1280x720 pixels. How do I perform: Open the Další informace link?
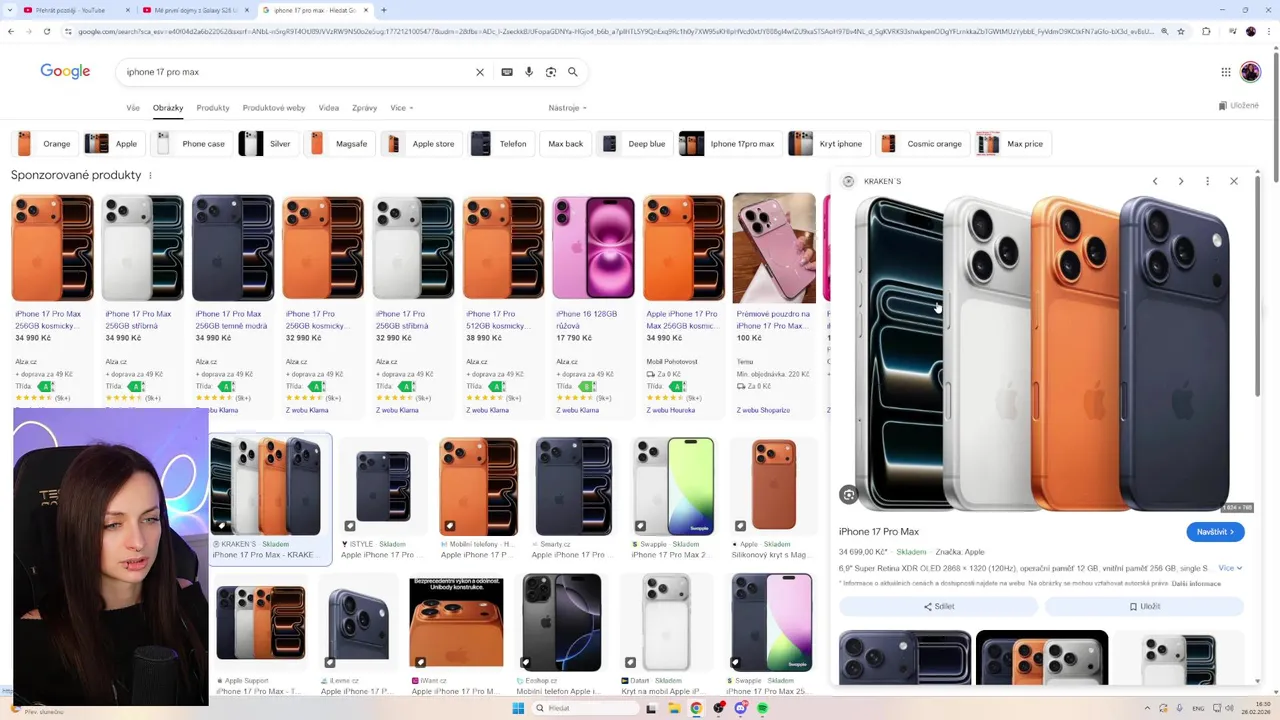click(1196, 583)
